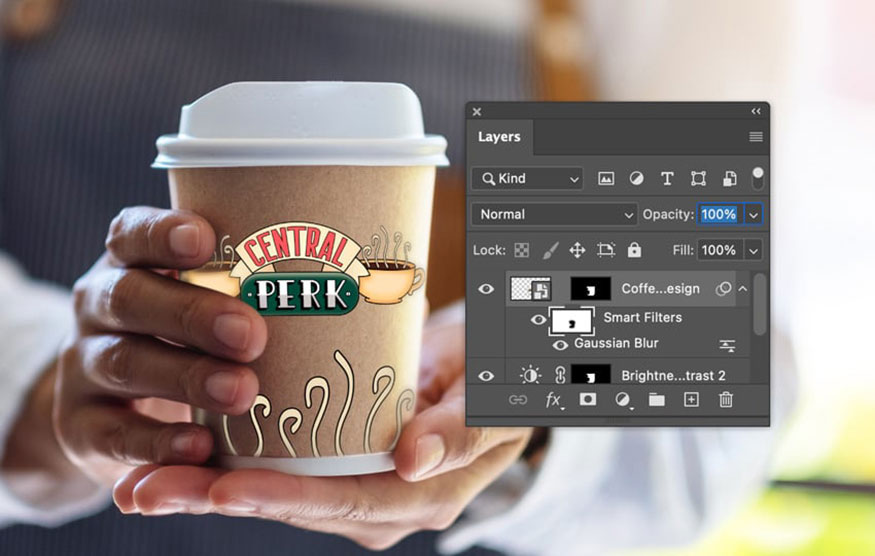875x556 pixels.
Task: Open the fx layer style menu
Action: click(x=554, y=400)
